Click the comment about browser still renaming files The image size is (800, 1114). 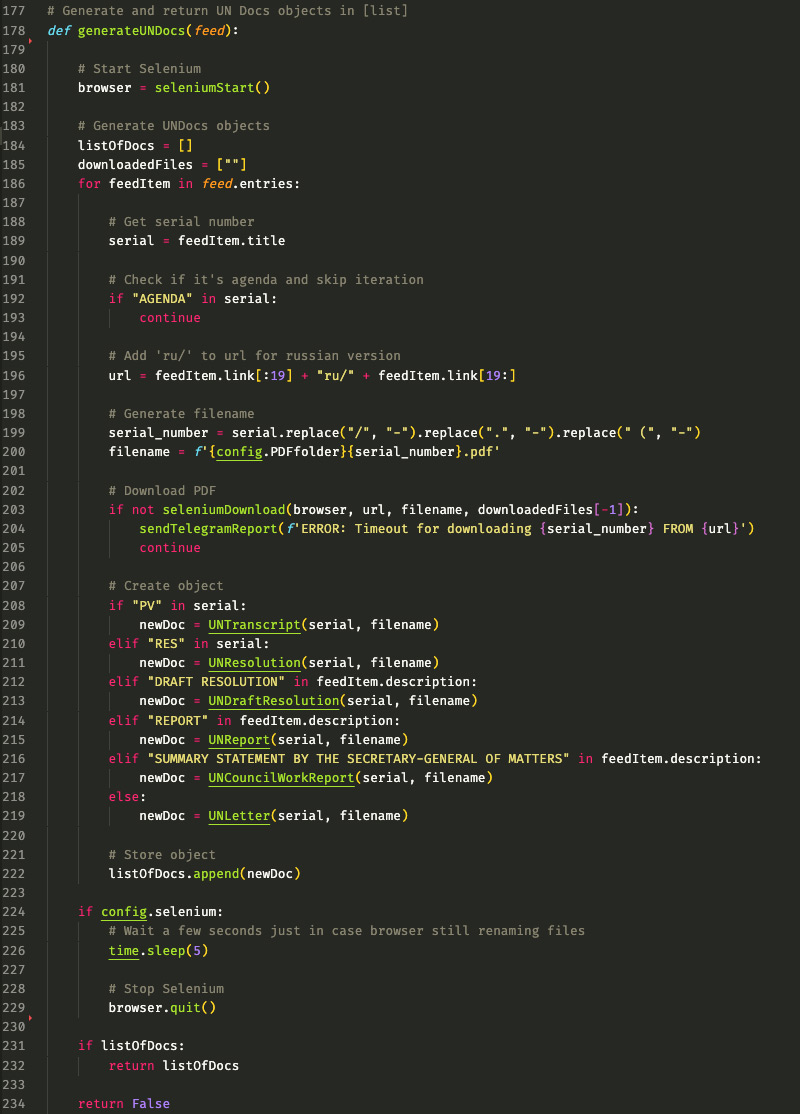click(347, 931)
